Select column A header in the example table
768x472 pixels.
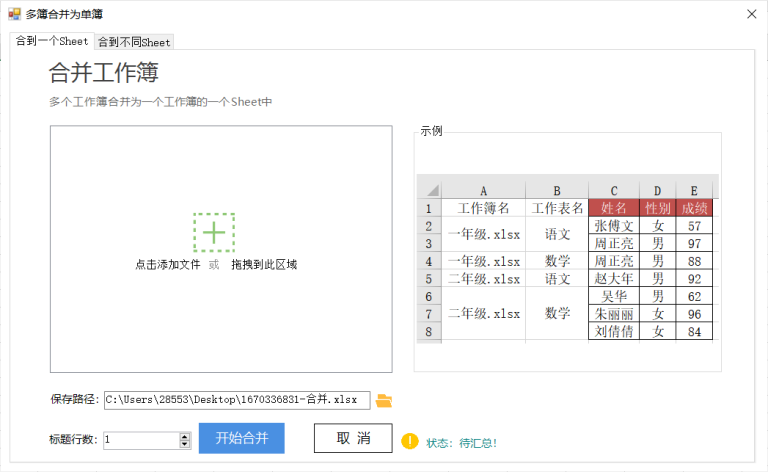pos(483,190)
